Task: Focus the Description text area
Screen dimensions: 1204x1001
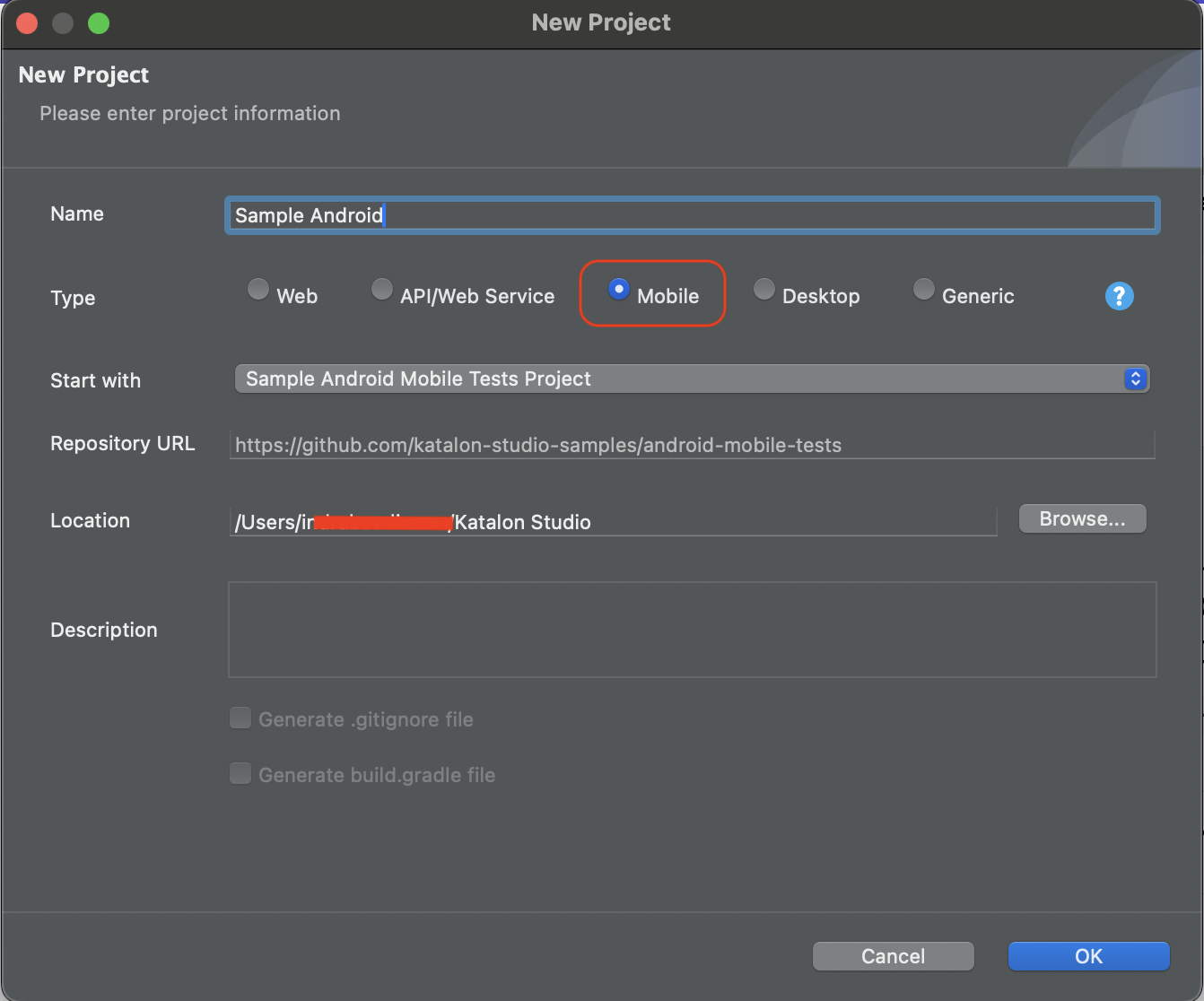Action: 692,630
